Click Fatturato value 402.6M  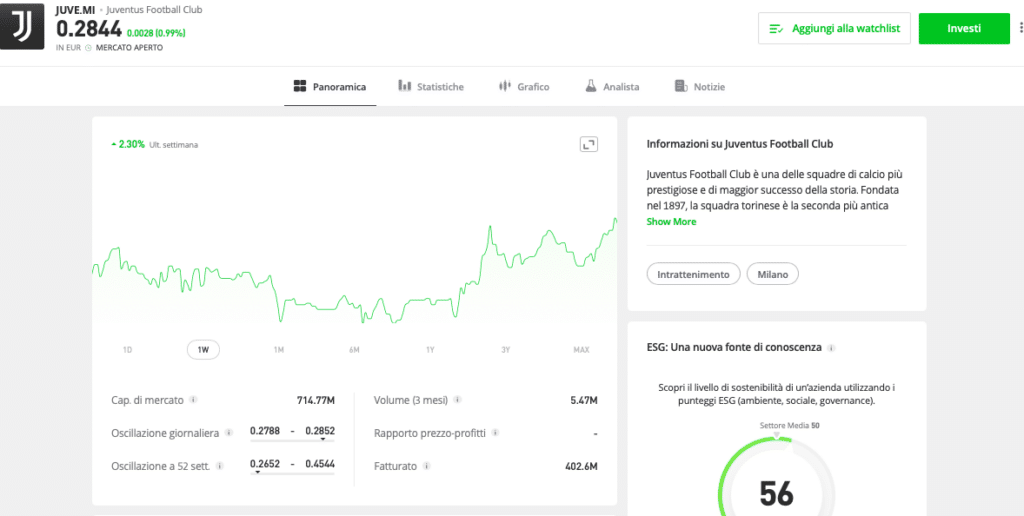[x=581, y=466]
